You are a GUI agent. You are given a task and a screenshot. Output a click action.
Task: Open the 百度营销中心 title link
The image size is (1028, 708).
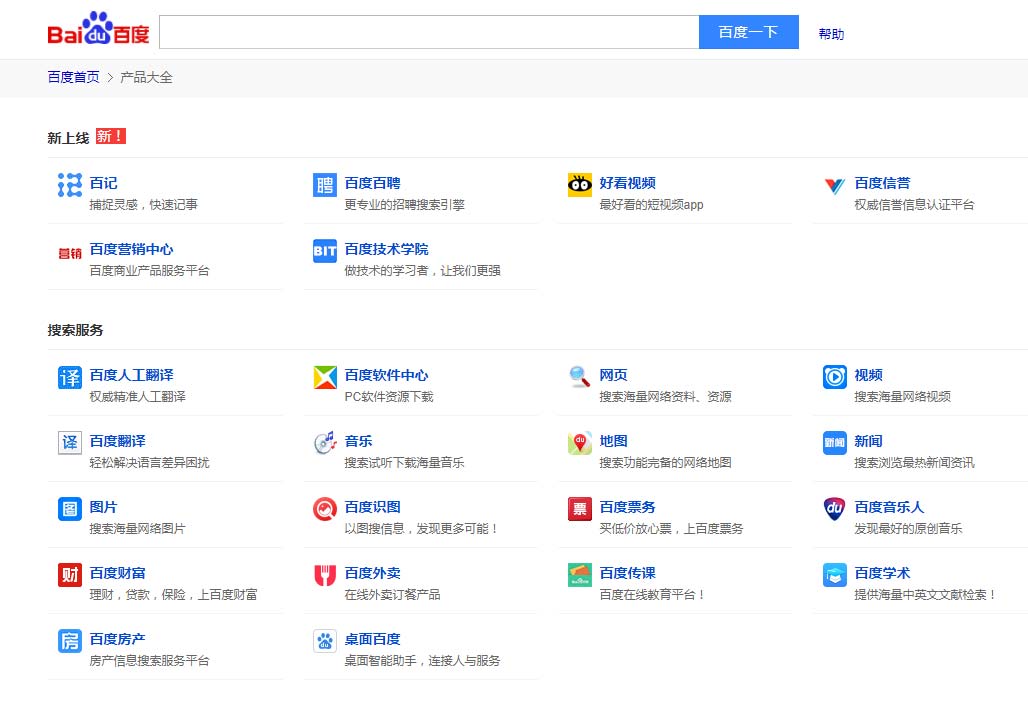pos(132,249)
